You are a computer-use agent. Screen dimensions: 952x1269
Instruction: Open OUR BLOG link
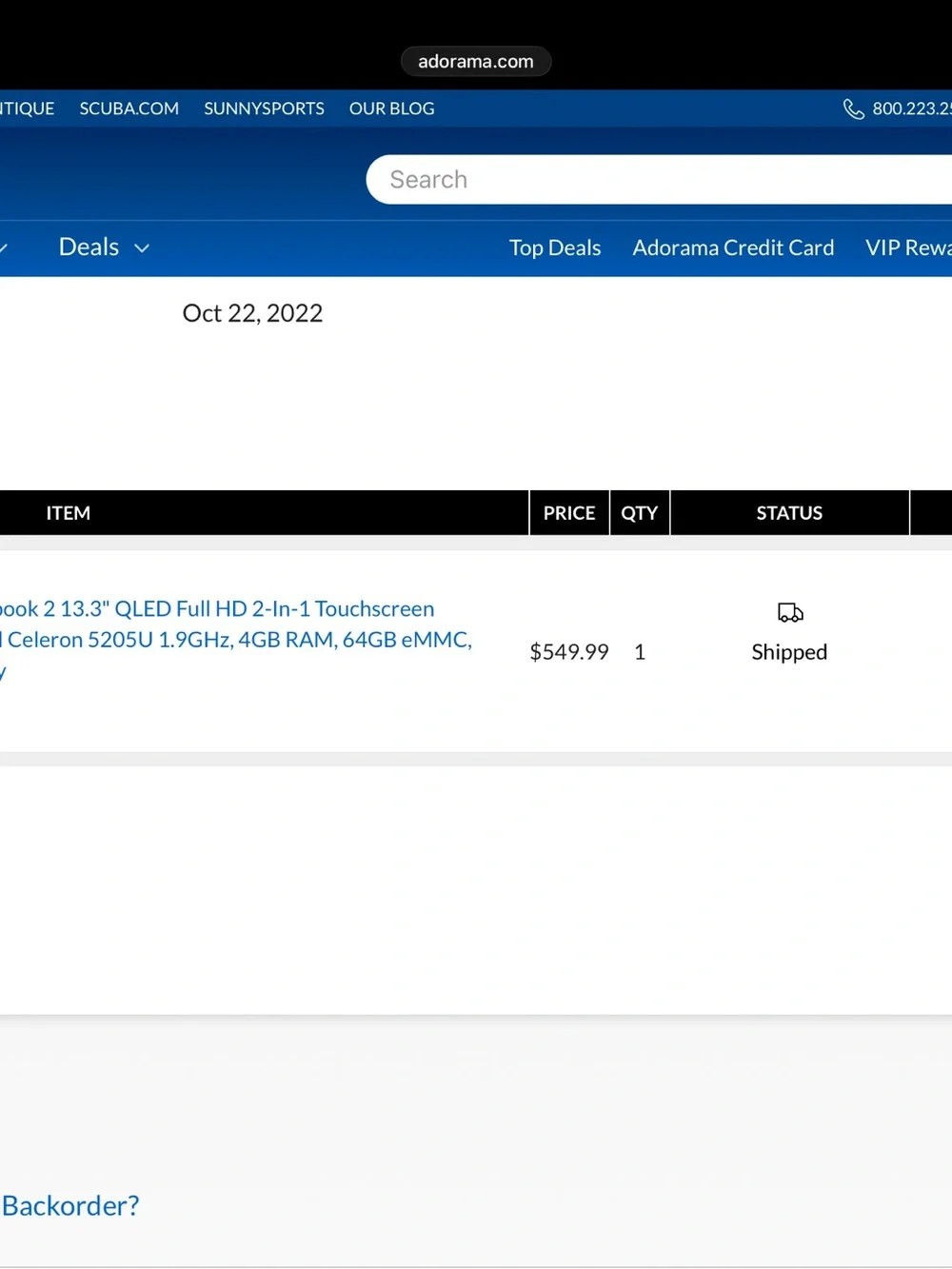[x=392, y=109]
